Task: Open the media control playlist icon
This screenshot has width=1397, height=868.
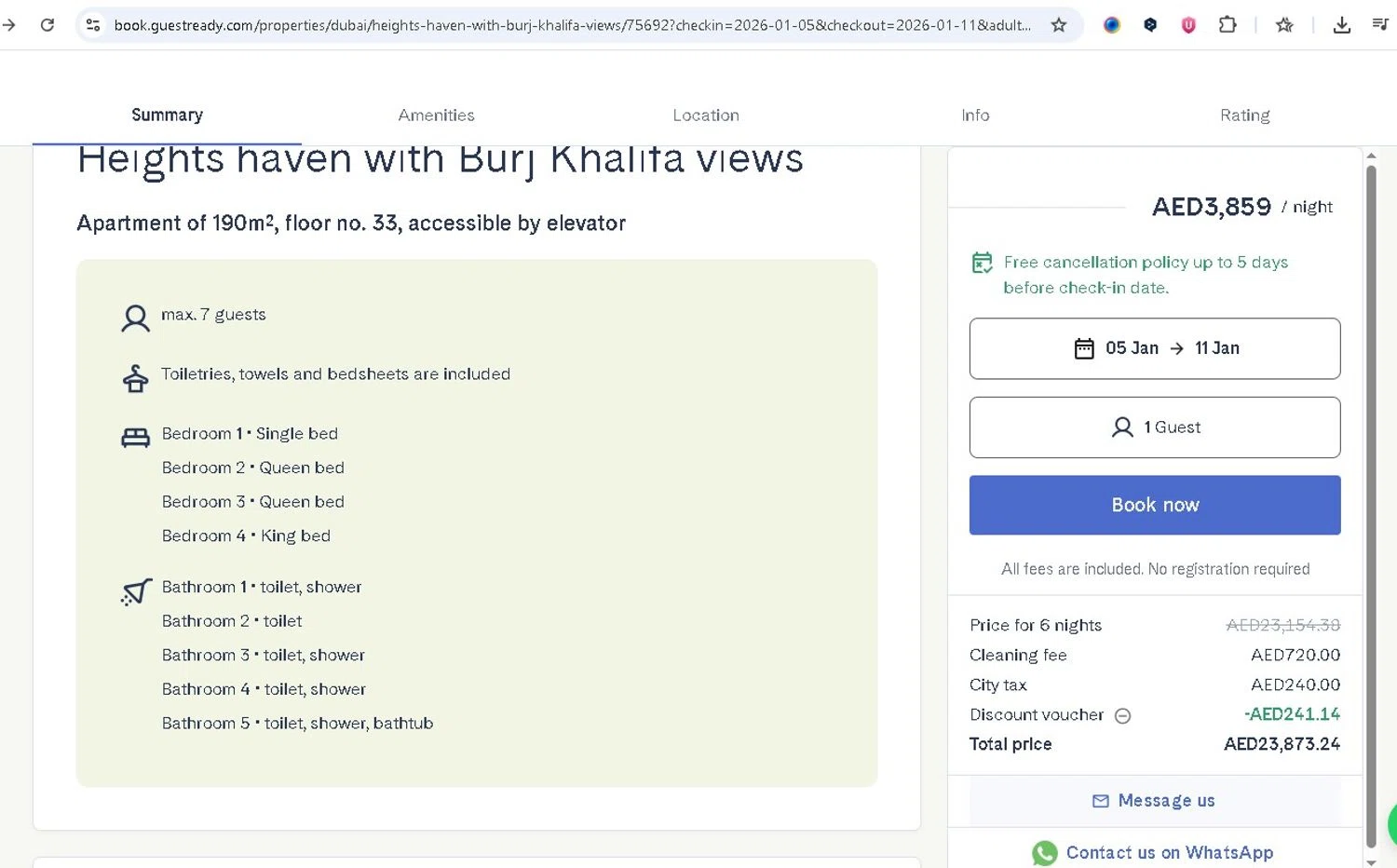Action: [1380, 25]
